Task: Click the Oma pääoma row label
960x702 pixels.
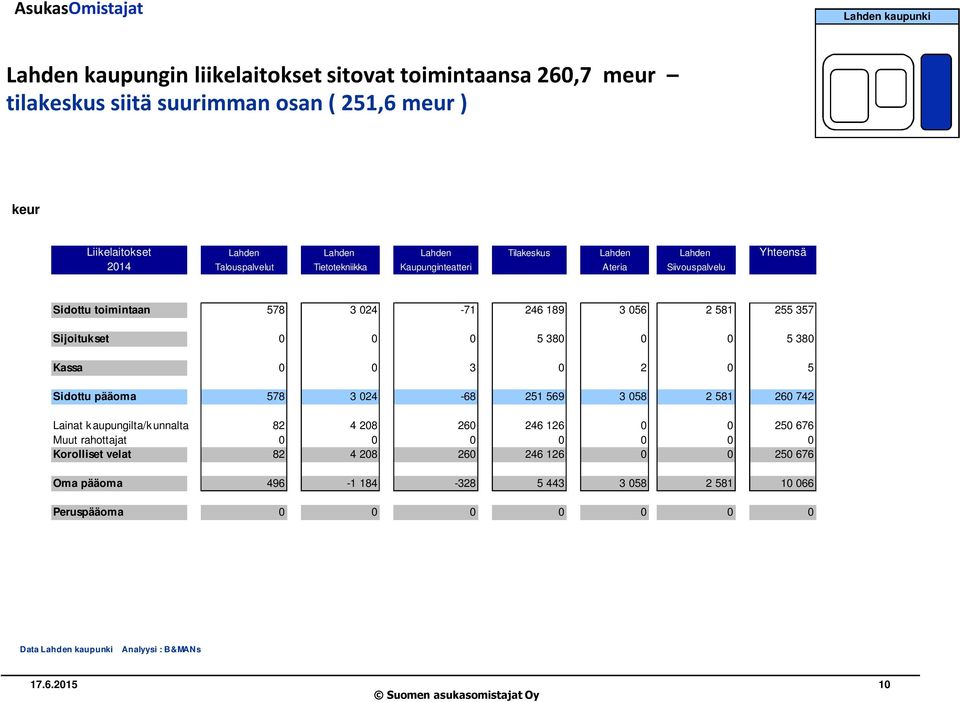Action: click(119, 484)
